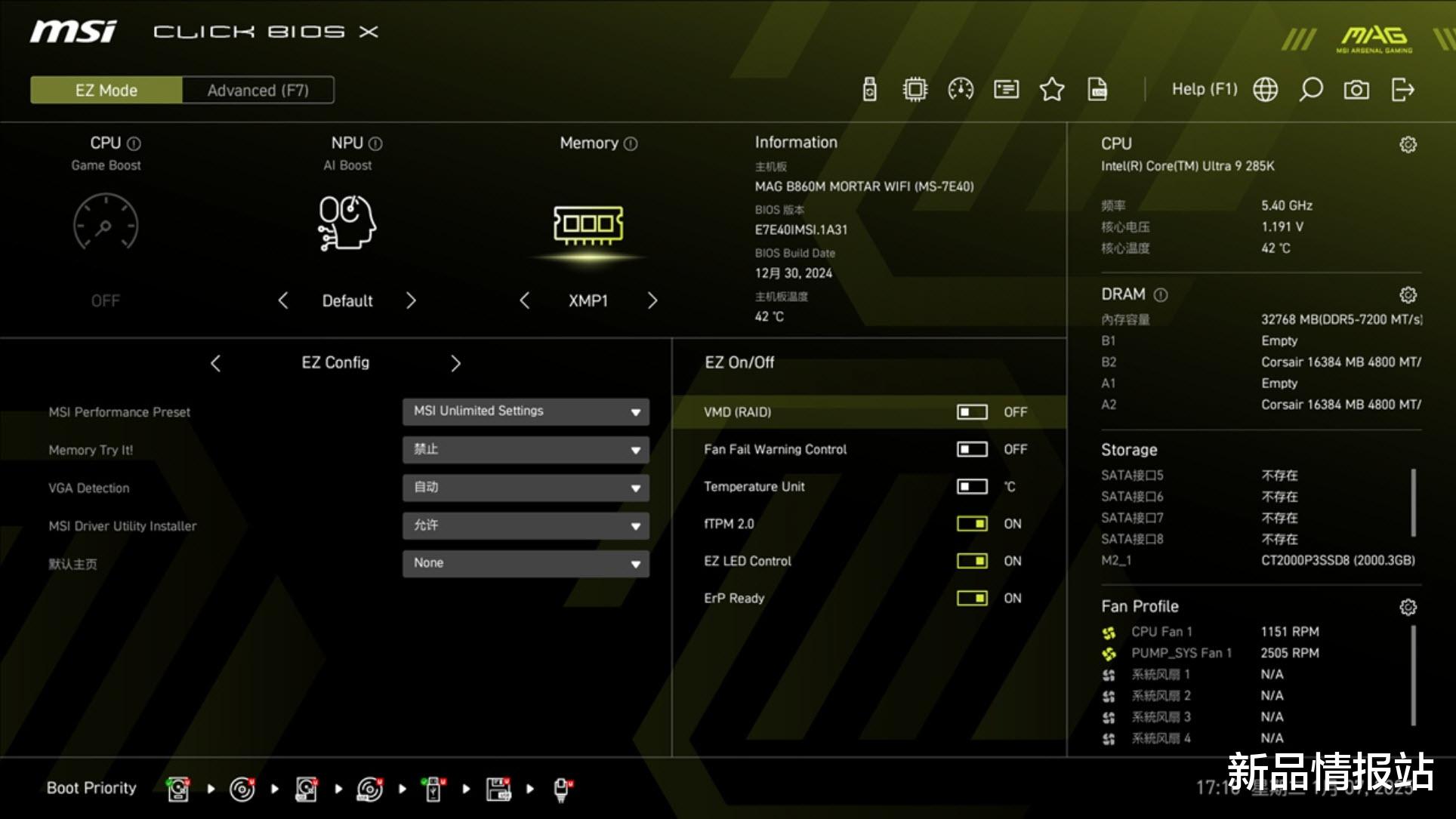Select CPU Fan 1 row

click(1211, 632)
